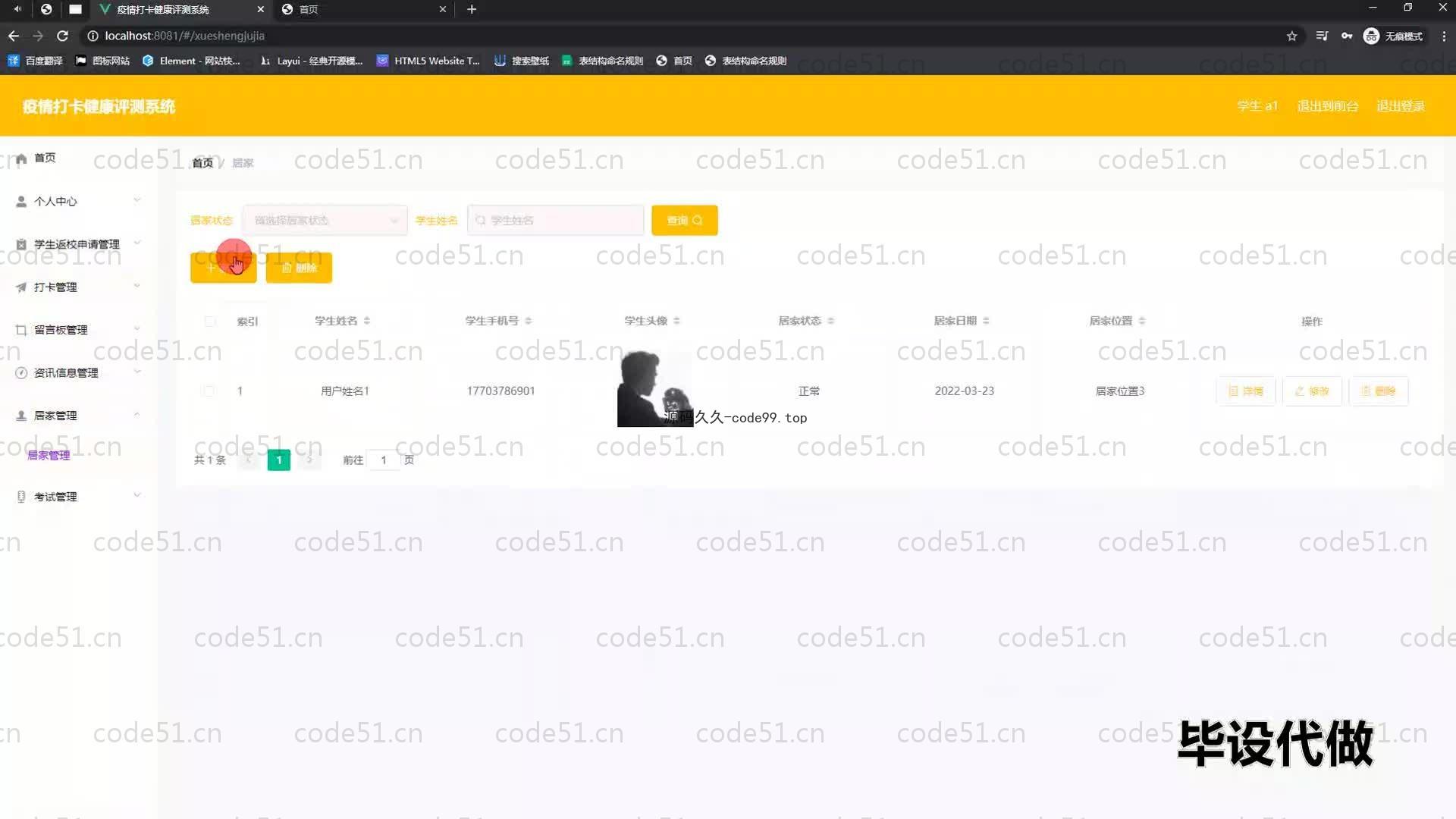Click the 首页 breadcrumb link
The height and width of the screenshot is (819, 1456).
pos(202,163)
